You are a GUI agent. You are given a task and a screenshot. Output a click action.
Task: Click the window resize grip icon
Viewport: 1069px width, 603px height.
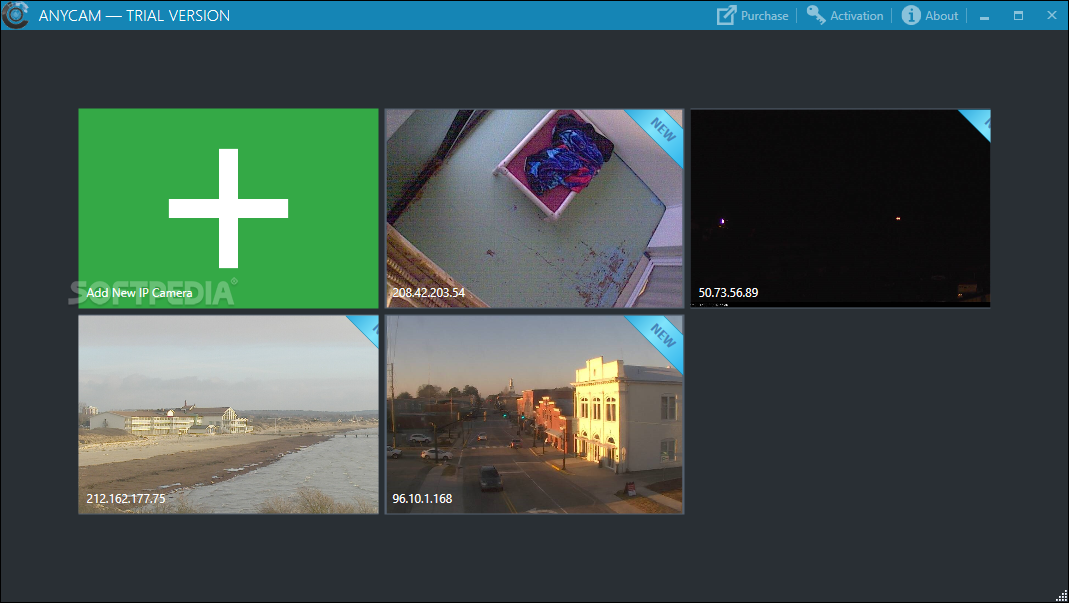(x=1062, y=595)
